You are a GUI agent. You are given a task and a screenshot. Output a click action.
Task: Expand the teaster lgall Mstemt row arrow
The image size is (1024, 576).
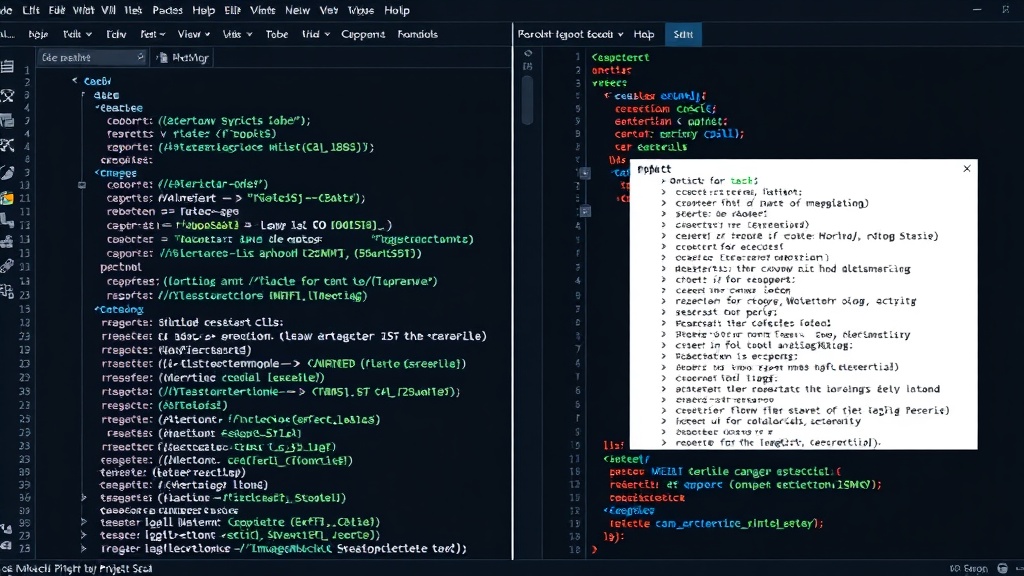pyautogui.click(x=84, y=522)
